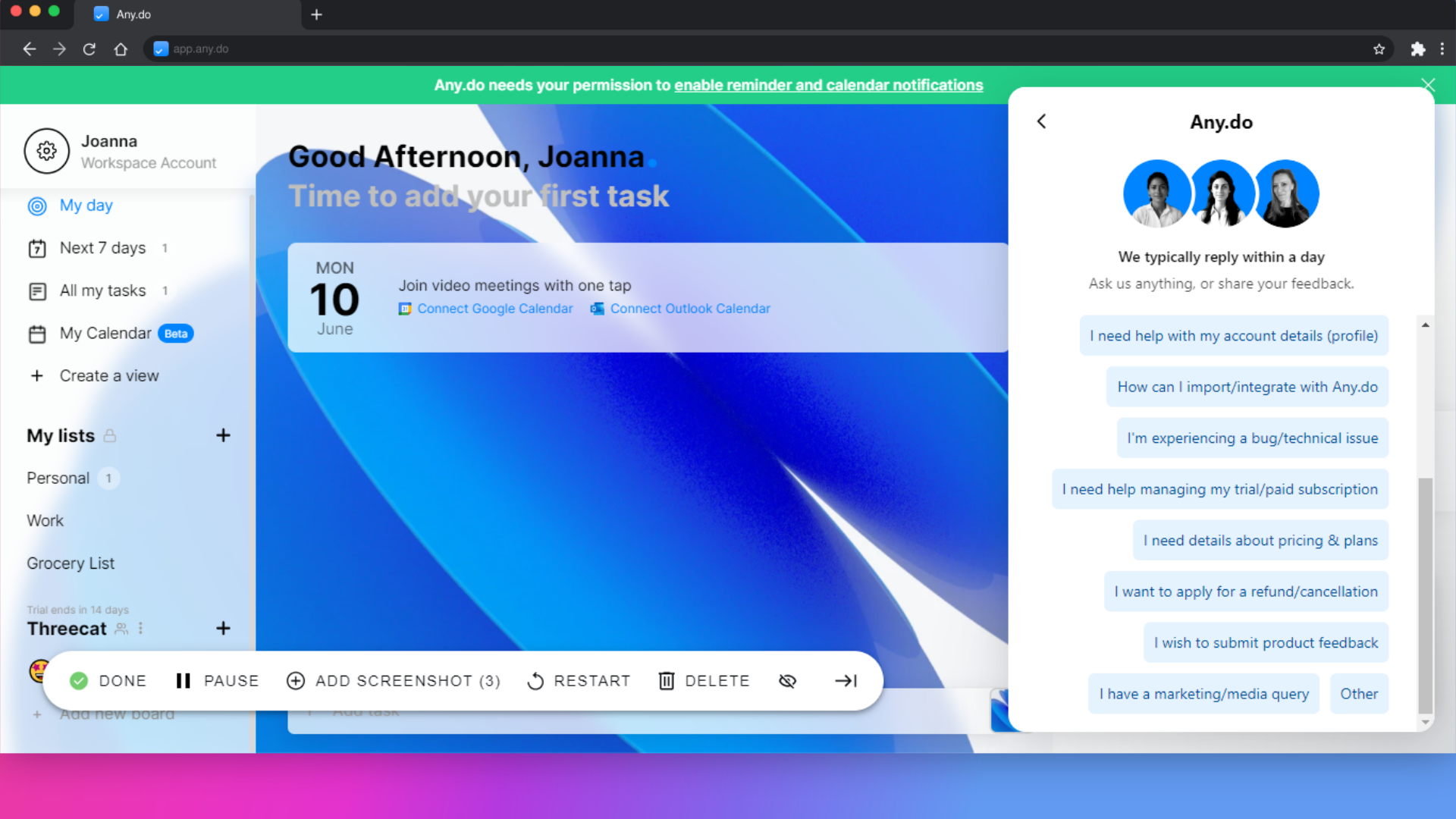Click the Outlook Calendar icon

point(598,309)
